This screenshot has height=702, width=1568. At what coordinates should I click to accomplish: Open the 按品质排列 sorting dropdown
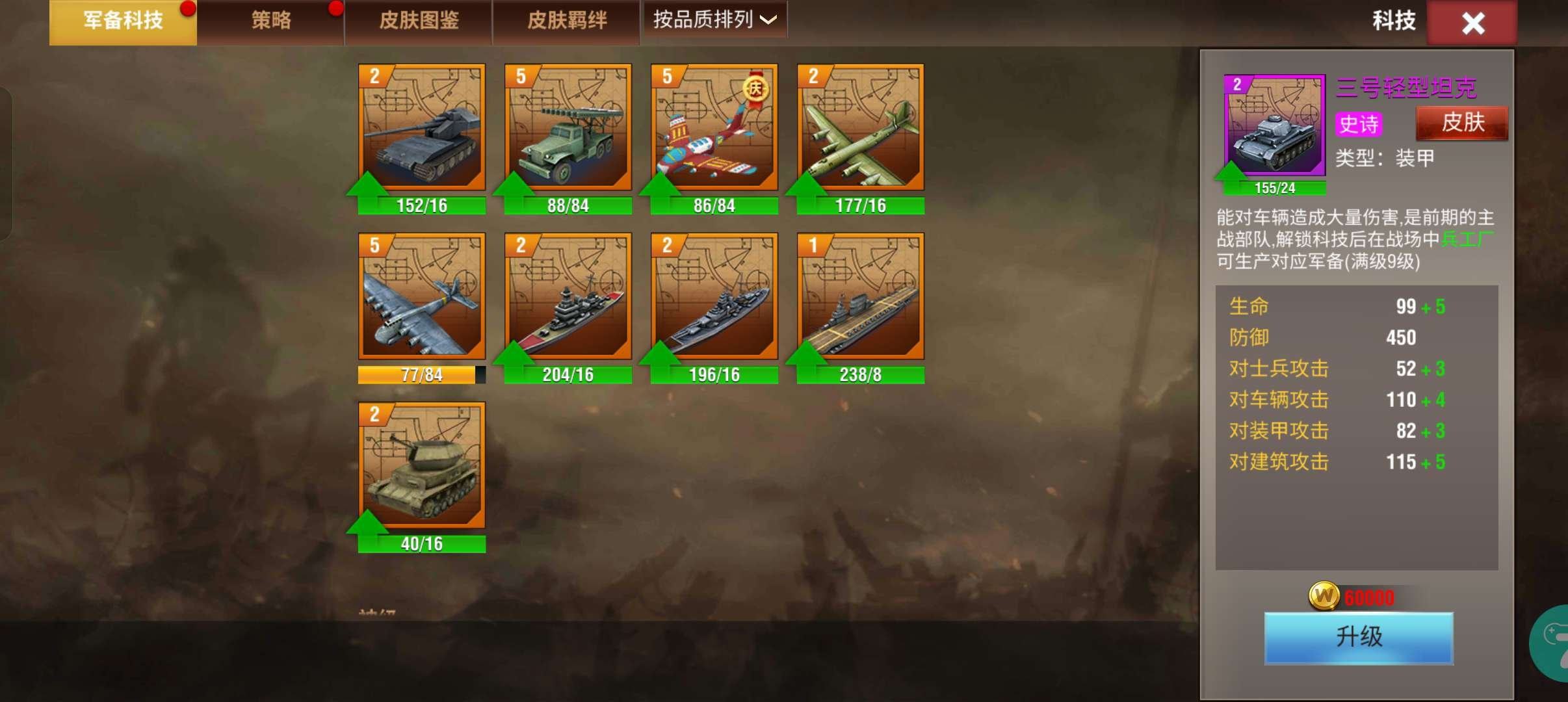pos(715,19)
